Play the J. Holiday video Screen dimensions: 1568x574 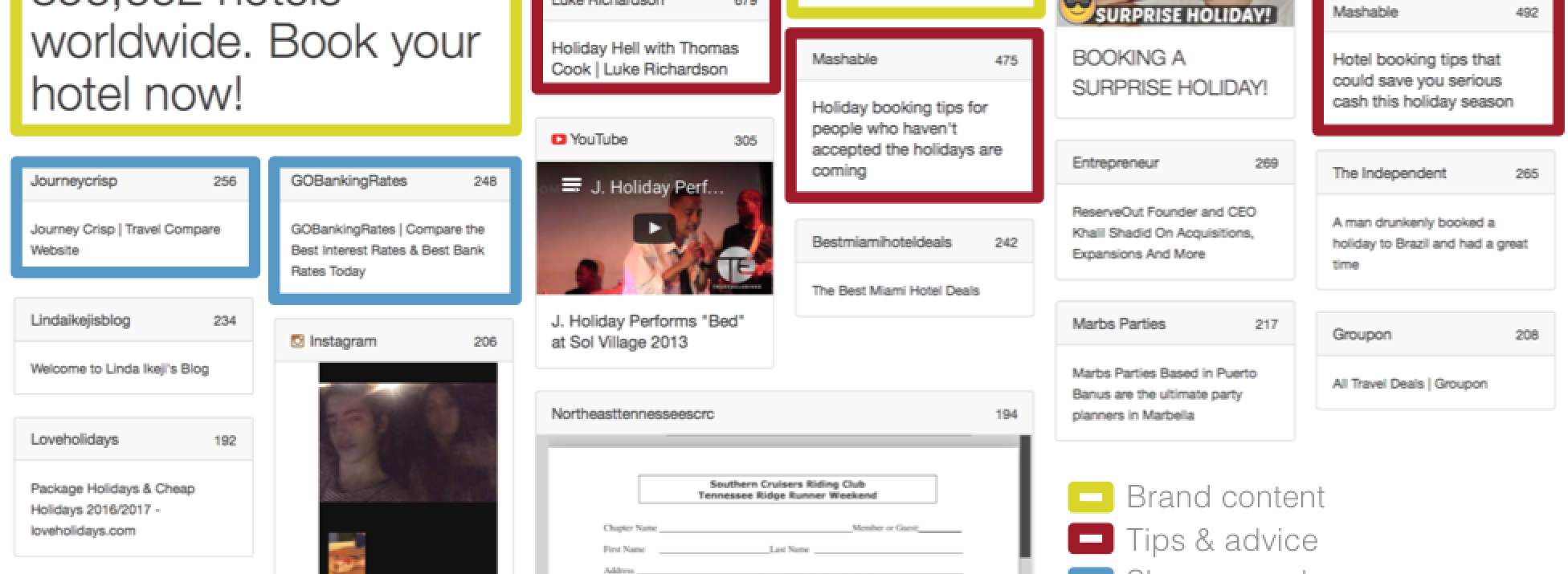[x=654, y=228]
